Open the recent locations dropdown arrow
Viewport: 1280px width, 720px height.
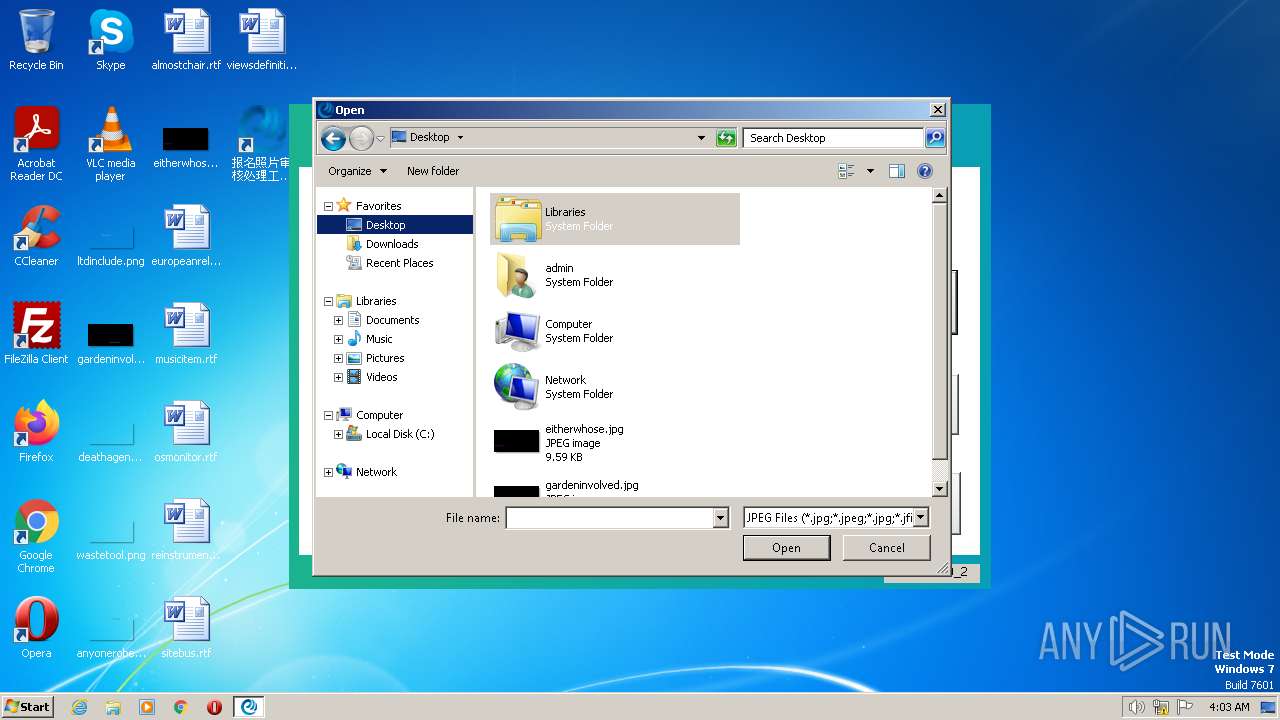(x=380, y=139)
